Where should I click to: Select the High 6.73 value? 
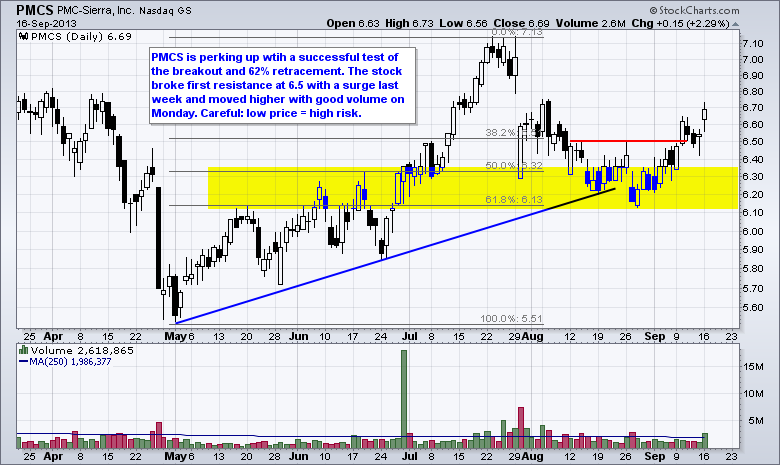click(408, 23)
